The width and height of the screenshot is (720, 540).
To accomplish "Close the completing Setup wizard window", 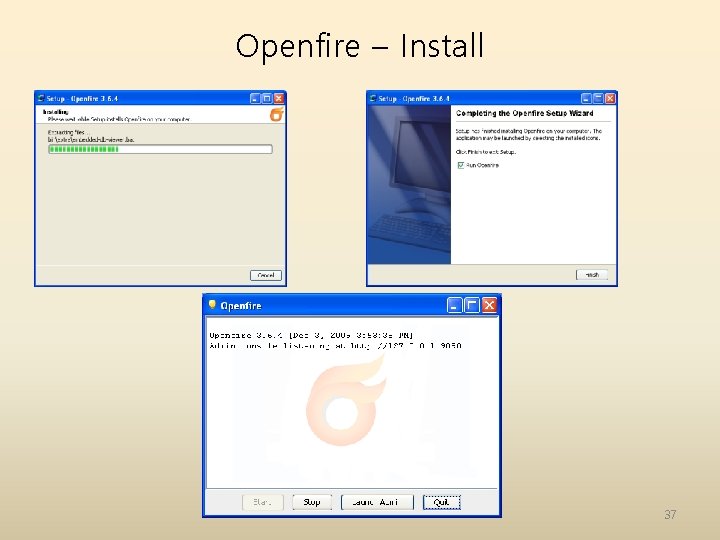I will pyautogui.click(x=610, y=98).
